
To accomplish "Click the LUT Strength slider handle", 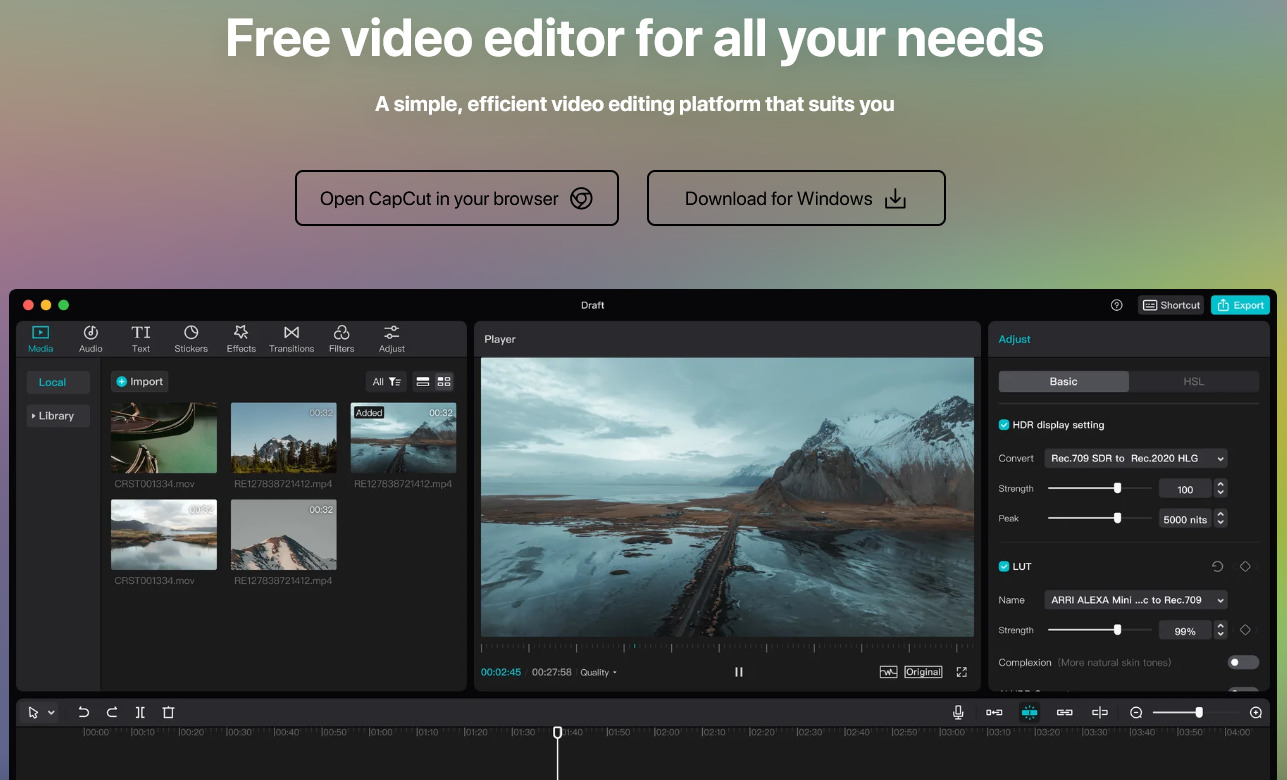I will pos(1117,630).
